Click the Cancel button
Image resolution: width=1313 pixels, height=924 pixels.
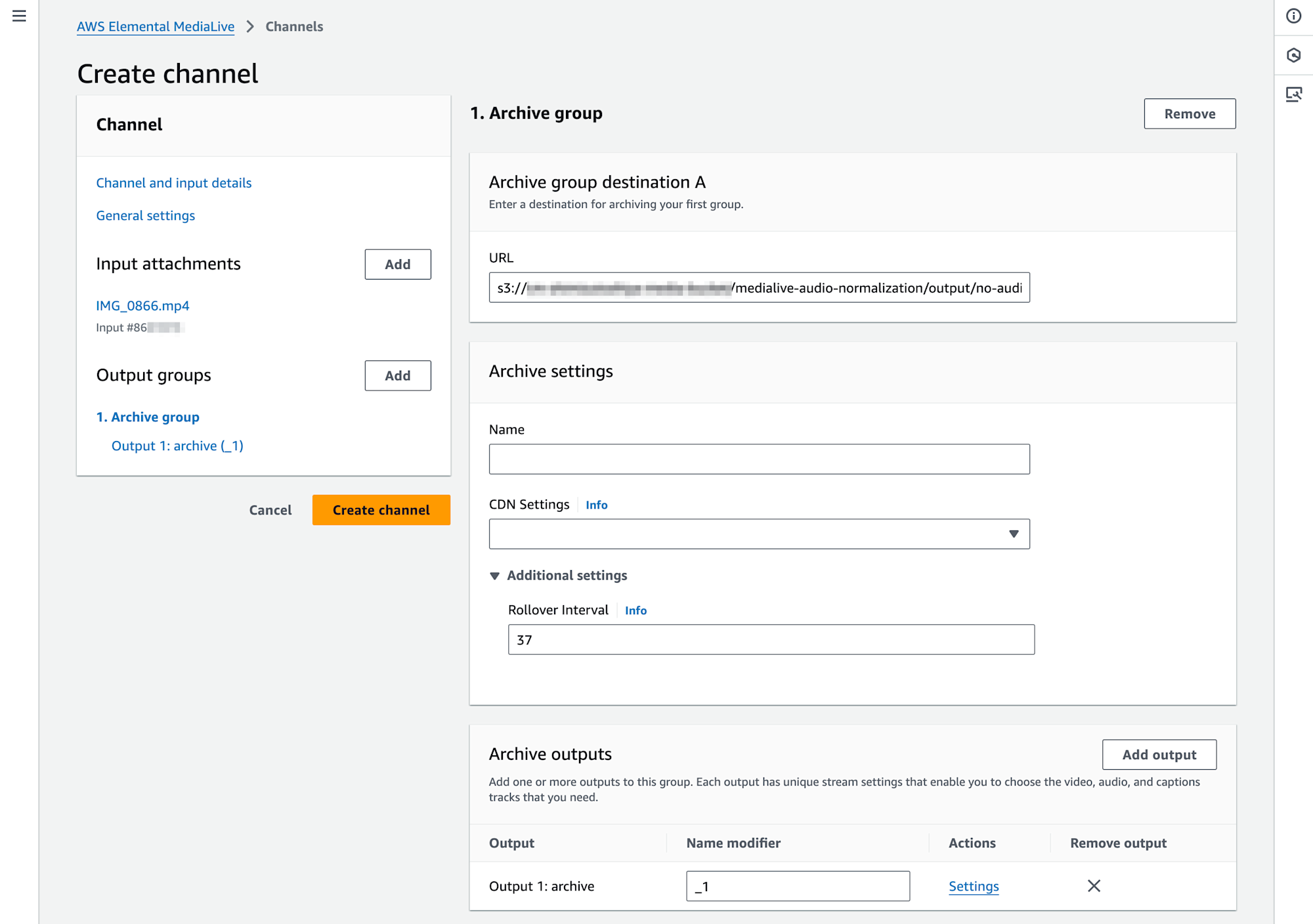pyautogui.click(x=270, y=510)
